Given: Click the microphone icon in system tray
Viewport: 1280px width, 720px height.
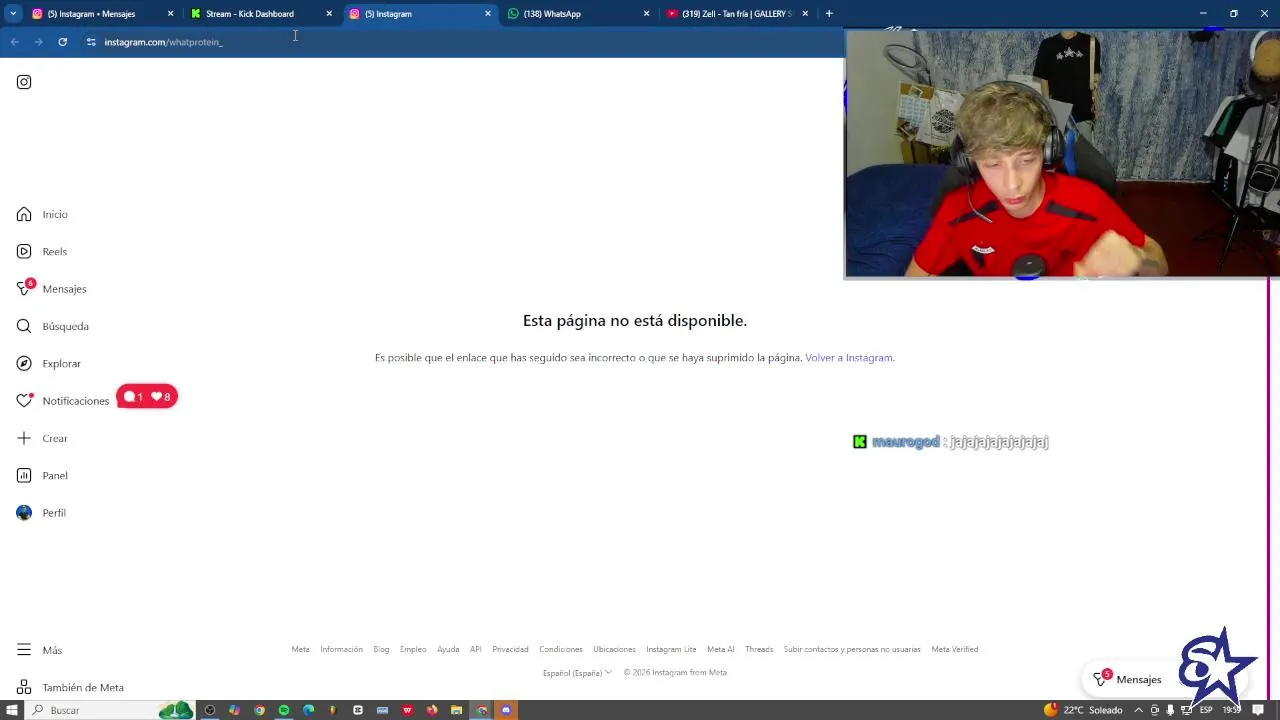Looking at the screenshot, I should [x=1171, y=710].
